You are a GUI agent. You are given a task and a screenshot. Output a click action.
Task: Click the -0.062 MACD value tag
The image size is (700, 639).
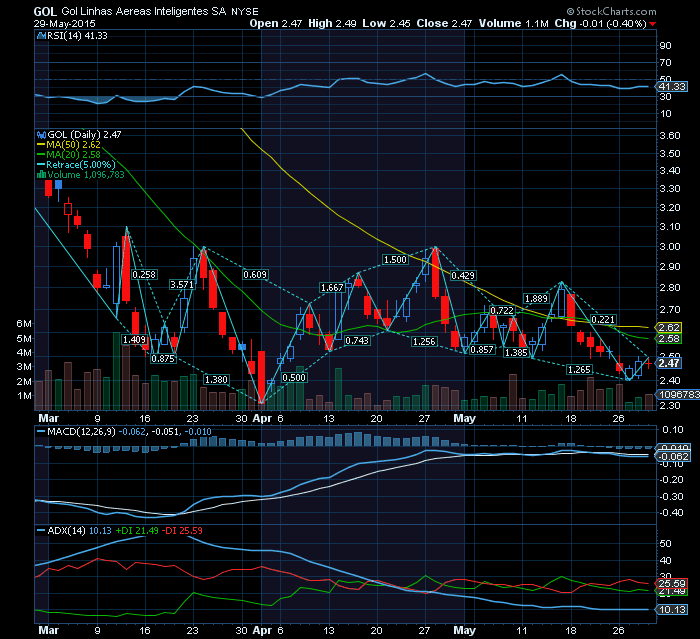pos(673,456)
